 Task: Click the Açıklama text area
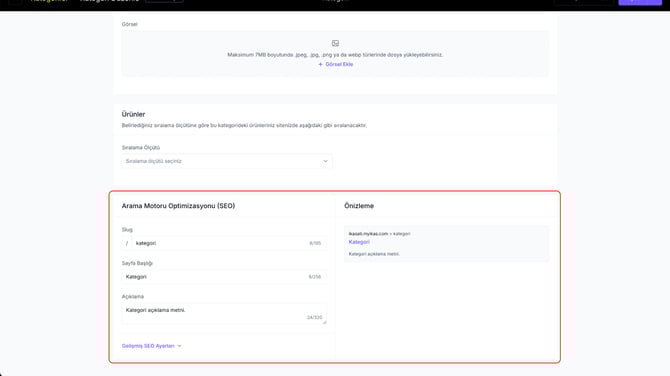coord(224,314)
